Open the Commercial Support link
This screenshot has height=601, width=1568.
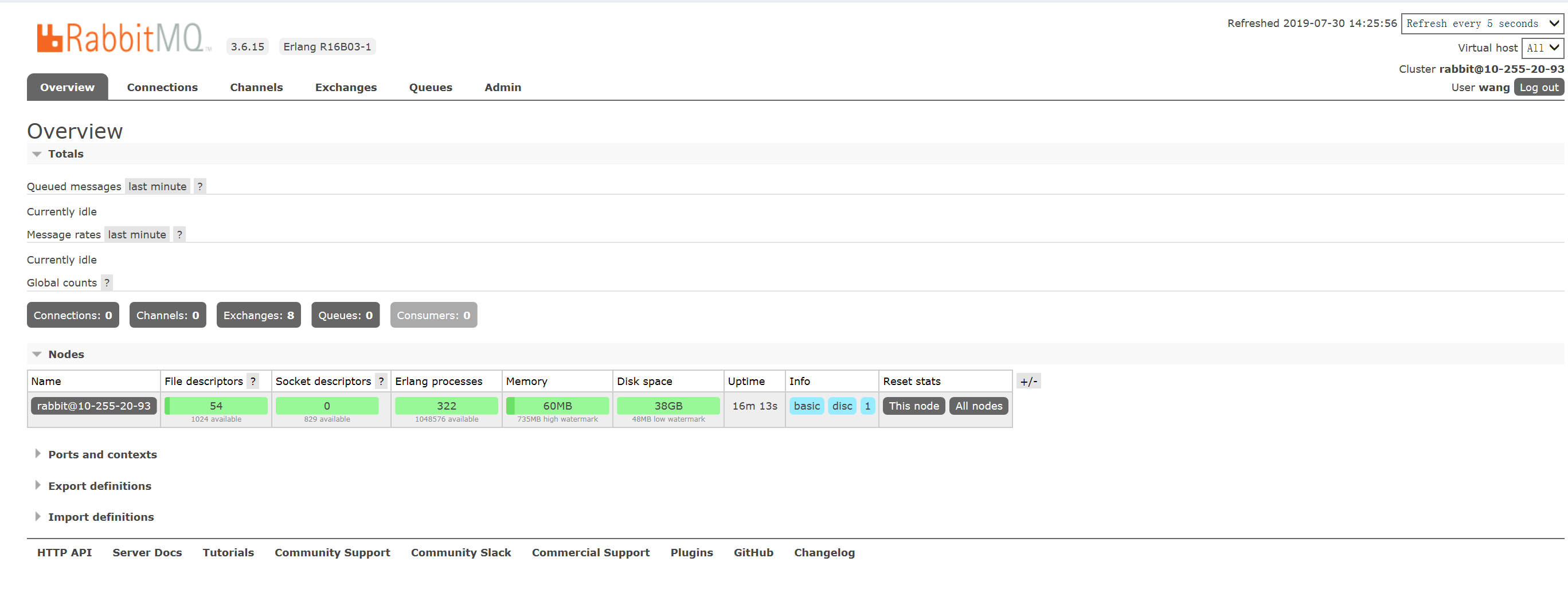[591, 552]
